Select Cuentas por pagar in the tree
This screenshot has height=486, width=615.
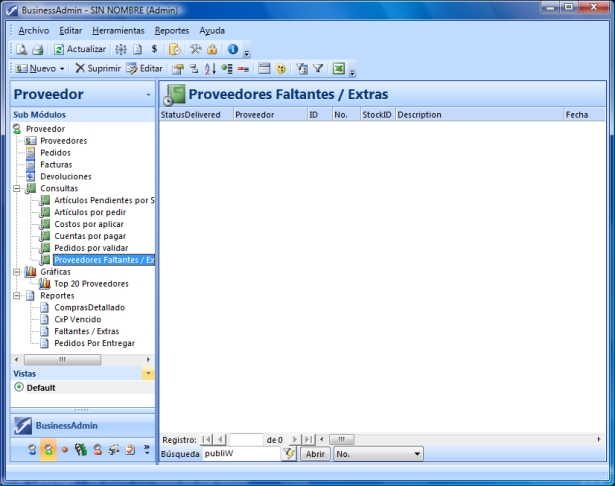90,236
